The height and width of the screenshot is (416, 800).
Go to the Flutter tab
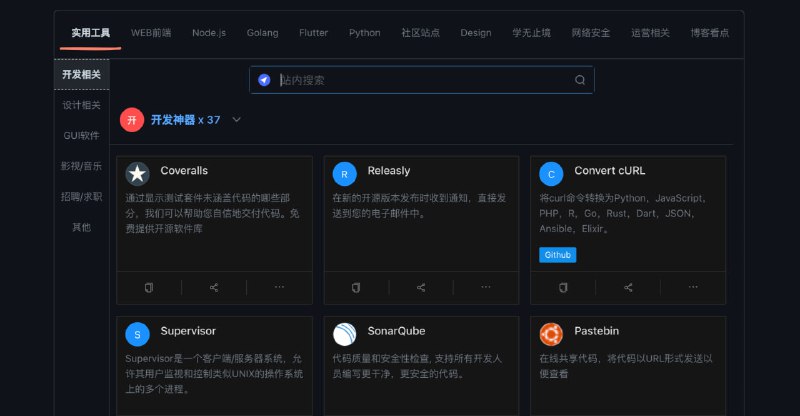click(313, 33)
